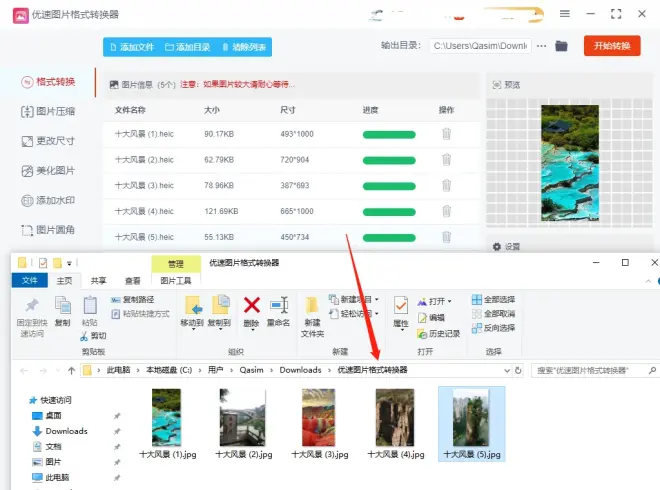Click 粘贴快捷方式 in the ribbon
660x490 pixels.
(141, 314)
